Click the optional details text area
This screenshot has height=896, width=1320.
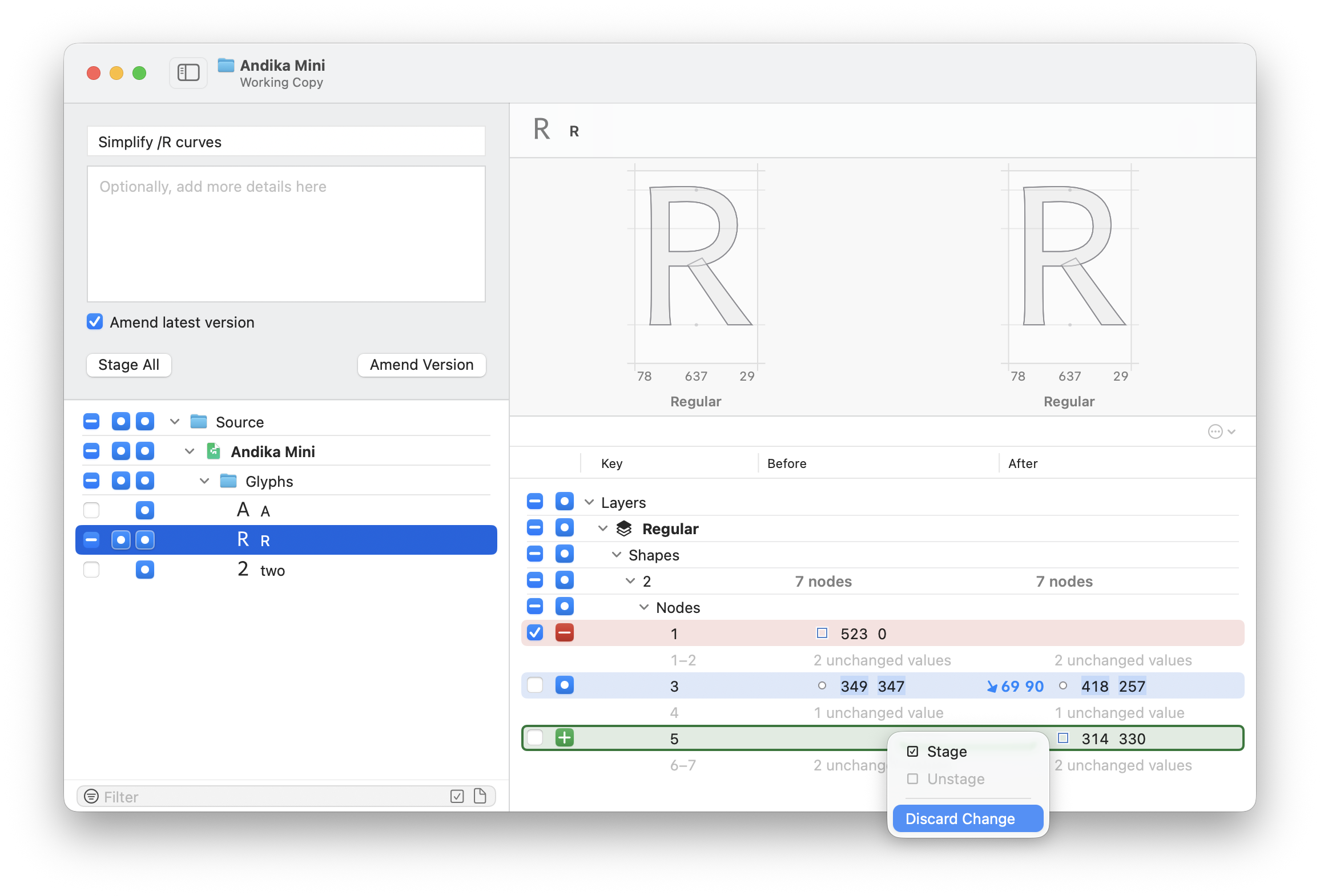tap(286, 234)
